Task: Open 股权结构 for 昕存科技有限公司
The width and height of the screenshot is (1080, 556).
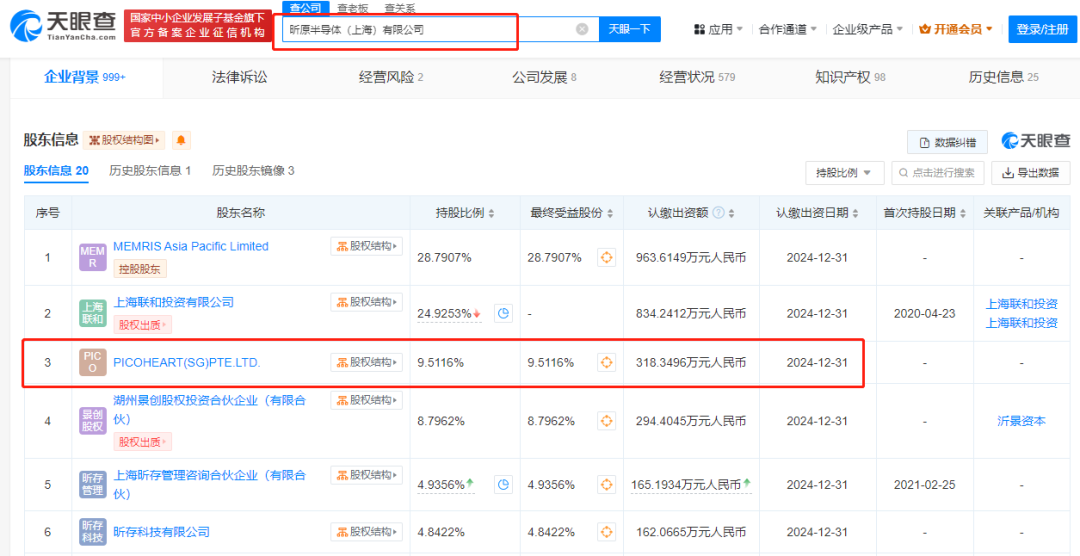Action: click(366, 531)
